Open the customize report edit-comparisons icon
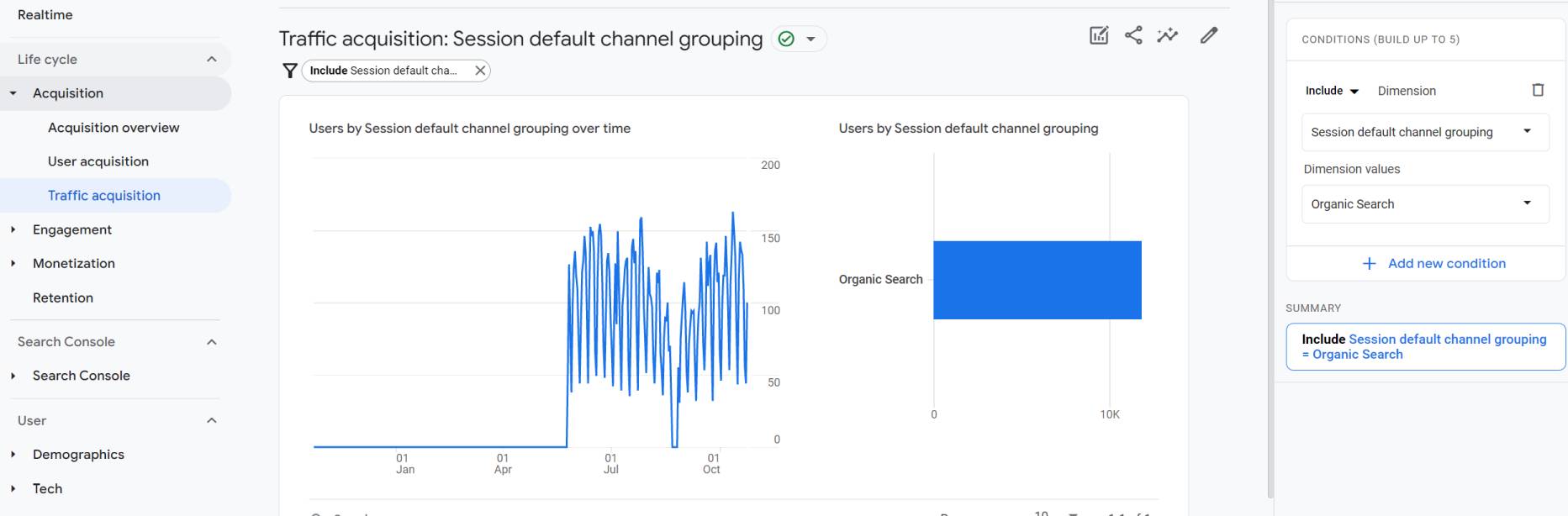Image resolution: width=1568 pixels, height=516 pixels. click(x=1099, y=35)
